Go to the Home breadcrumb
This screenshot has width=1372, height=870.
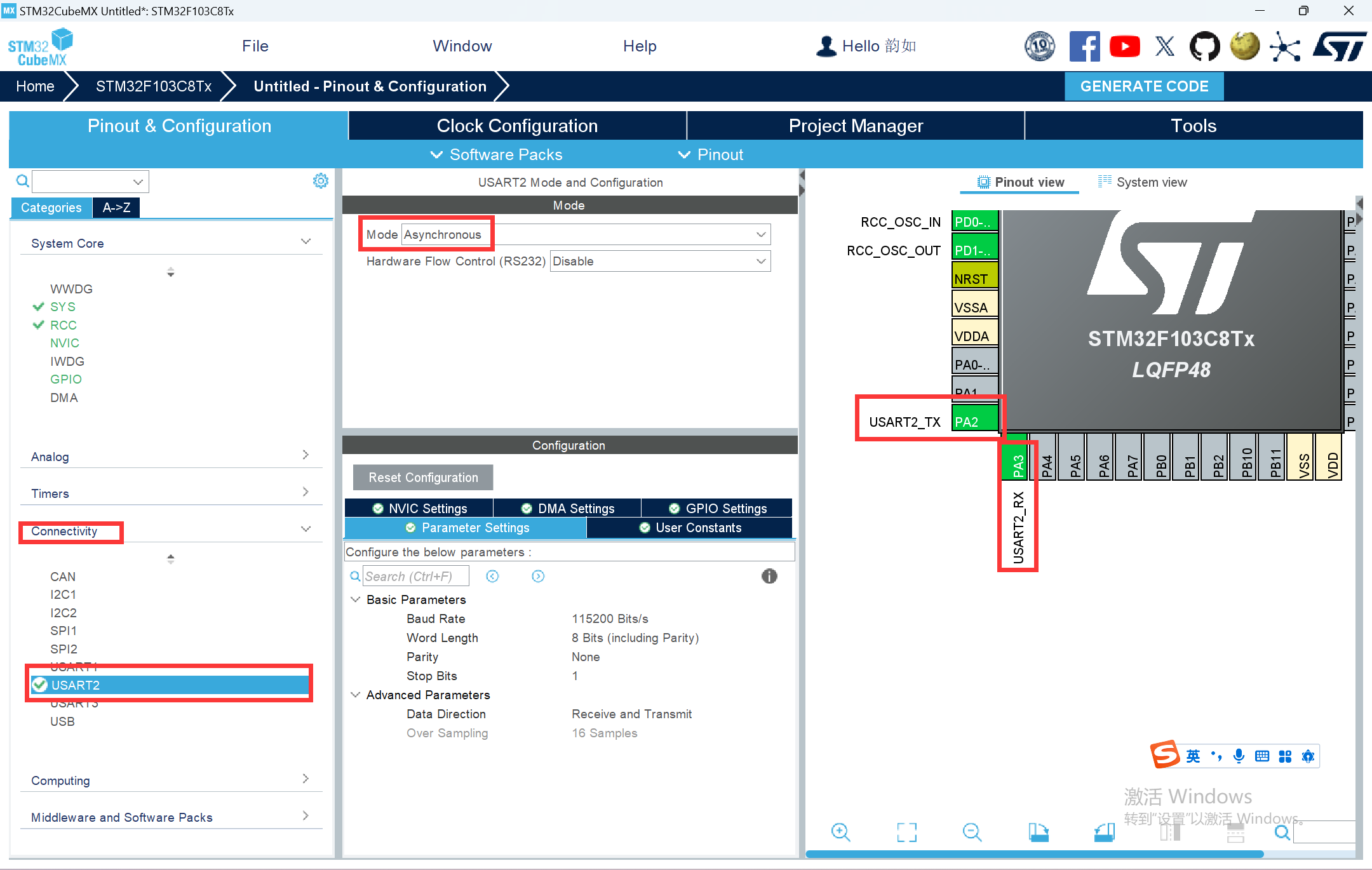(35, 86)
